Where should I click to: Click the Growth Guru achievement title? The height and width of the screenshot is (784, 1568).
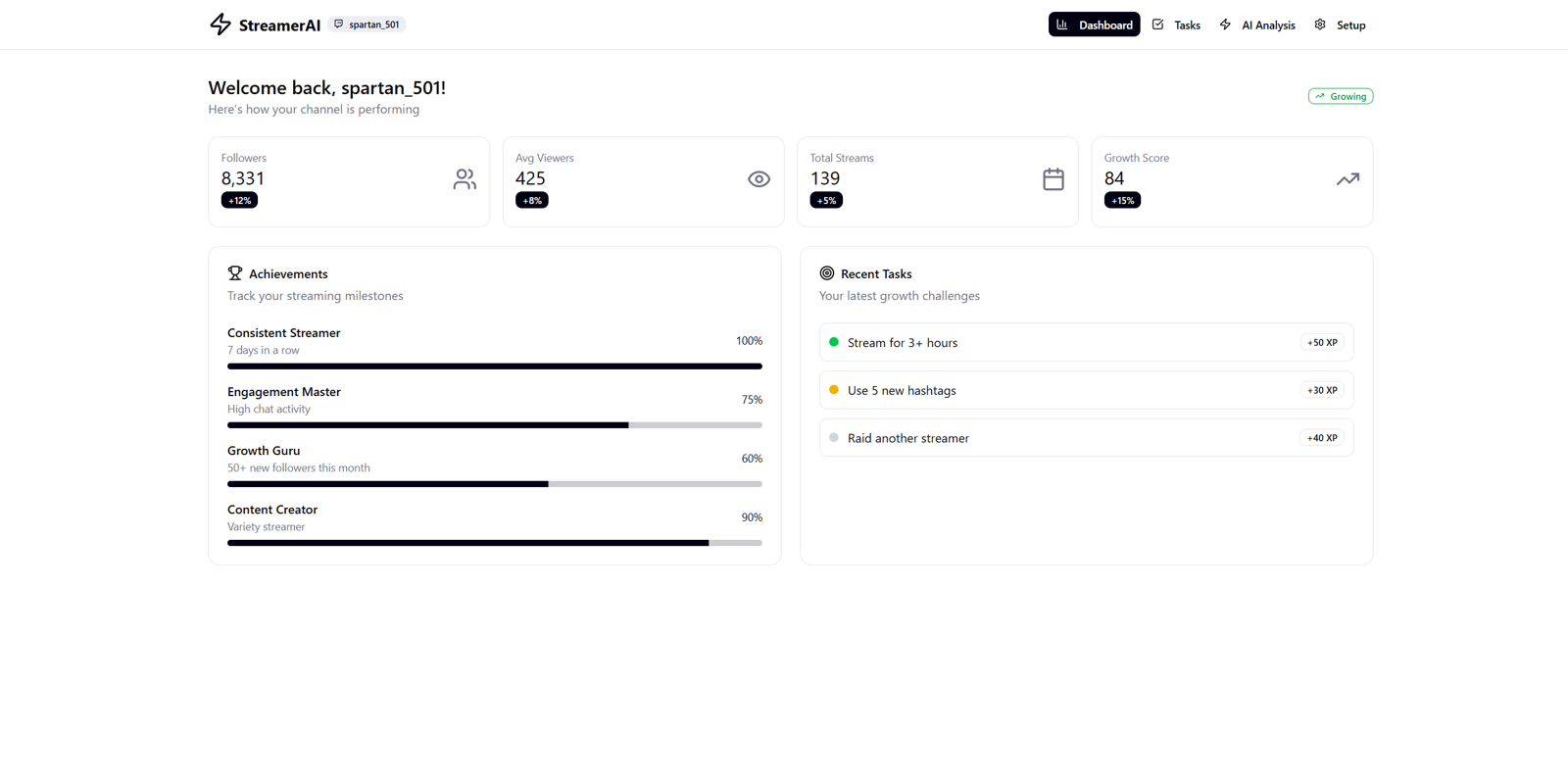(264, 451)
